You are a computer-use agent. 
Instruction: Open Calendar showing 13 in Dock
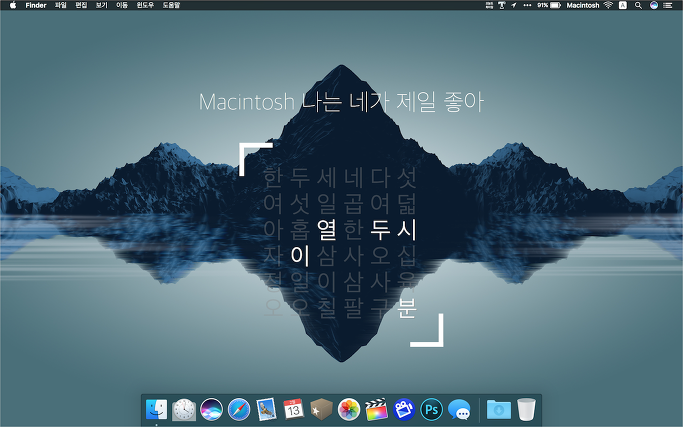[x=294, y=410]
